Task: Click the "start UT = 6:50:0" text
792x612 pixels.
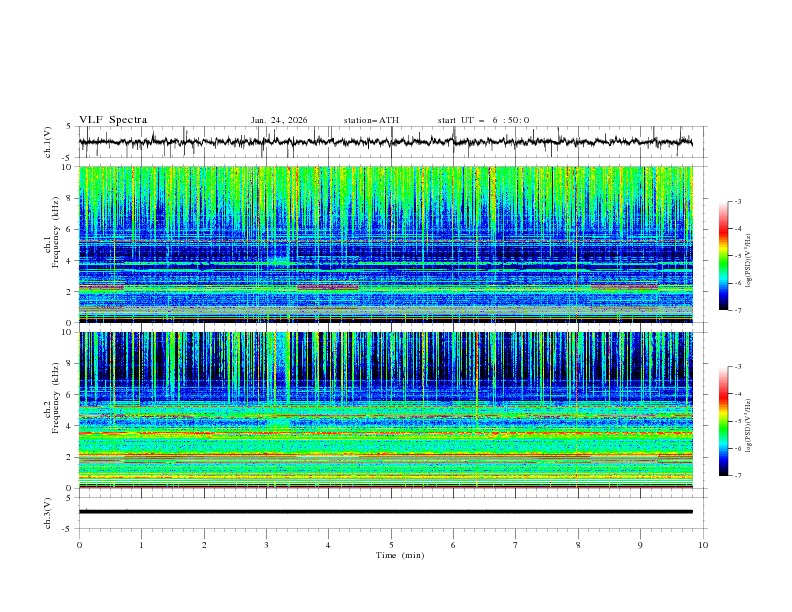Action: 483,120
